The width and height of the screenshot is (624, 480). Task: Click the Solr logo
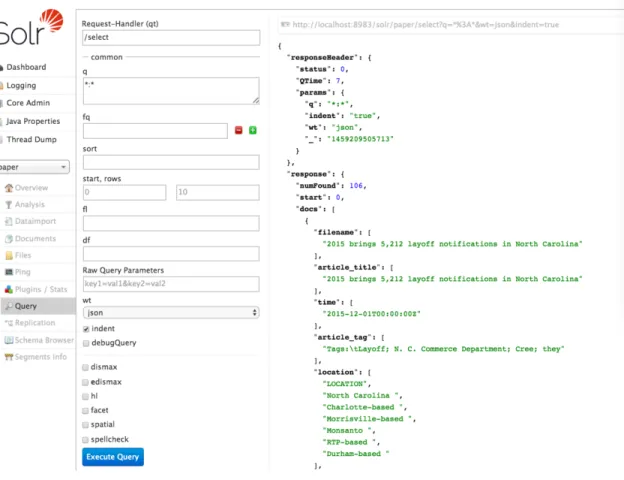click(30, 27)
